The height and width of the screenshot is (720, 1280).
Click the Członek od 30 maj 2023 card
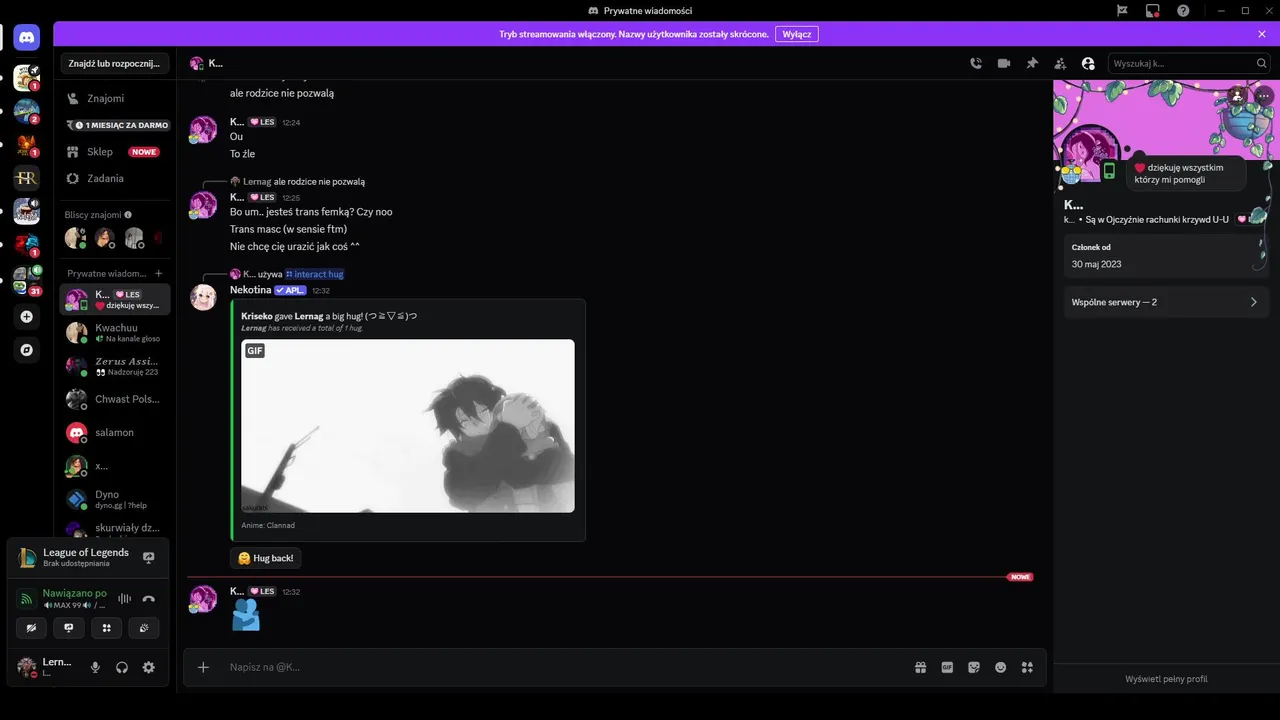tap(1165, 257)
